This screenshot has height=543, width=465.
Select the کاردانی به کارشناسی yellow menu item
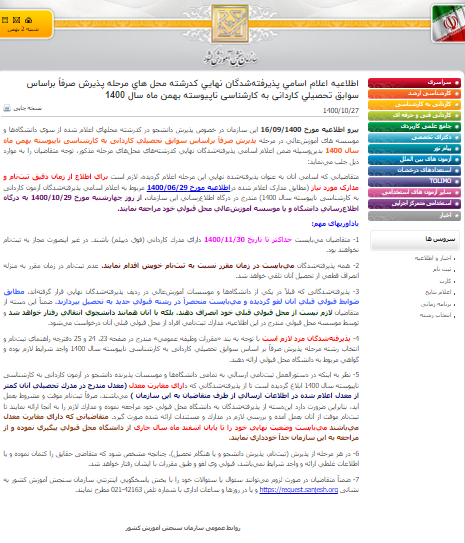click(414, 105)
